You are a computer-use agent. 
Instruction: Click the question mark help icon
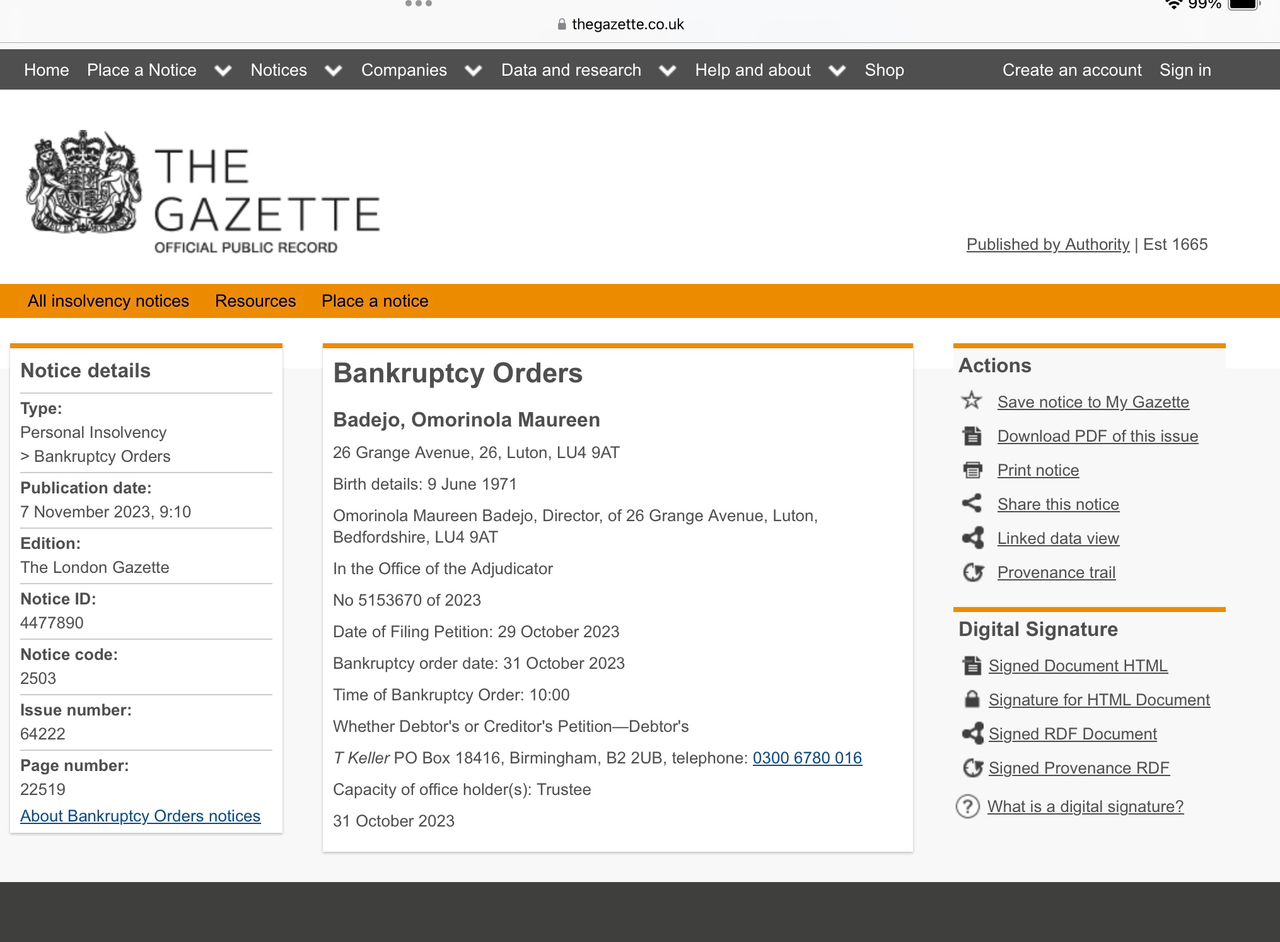pyautogui.click(x=967, y=807)
